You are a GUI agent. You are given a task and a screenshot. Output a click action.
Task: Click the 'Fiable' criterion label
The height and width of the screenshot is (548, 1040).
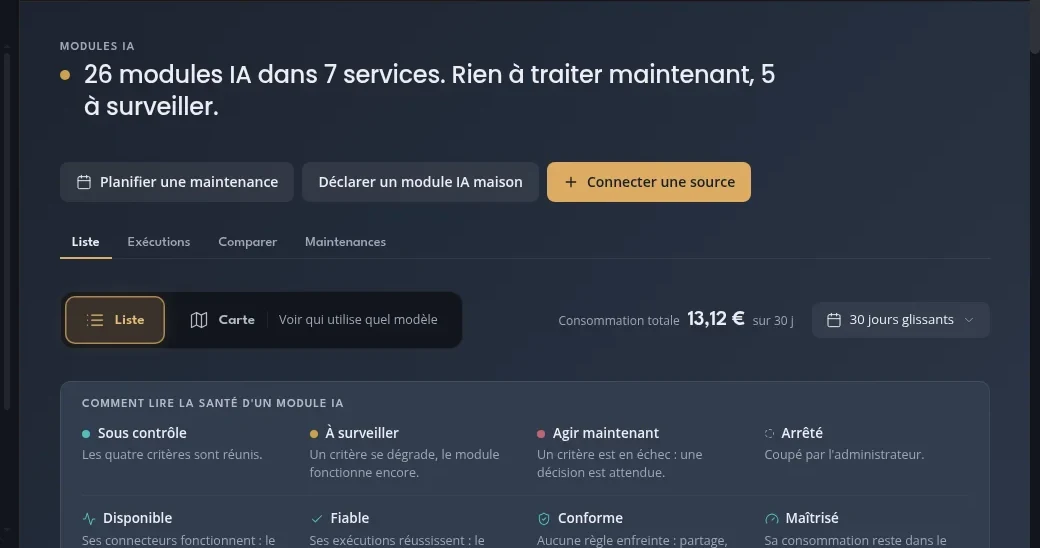(350, 518)
